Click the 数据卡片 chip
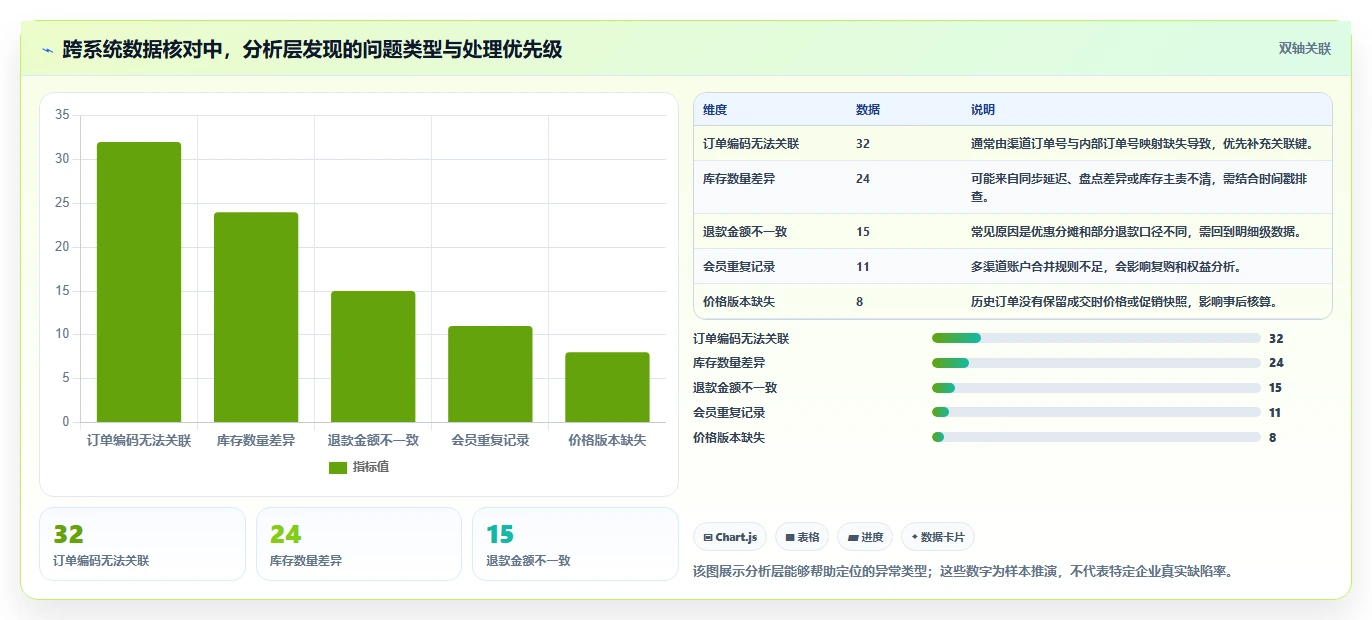The image size is (1372, 620). pyautogui.click(x=938, y=537)
